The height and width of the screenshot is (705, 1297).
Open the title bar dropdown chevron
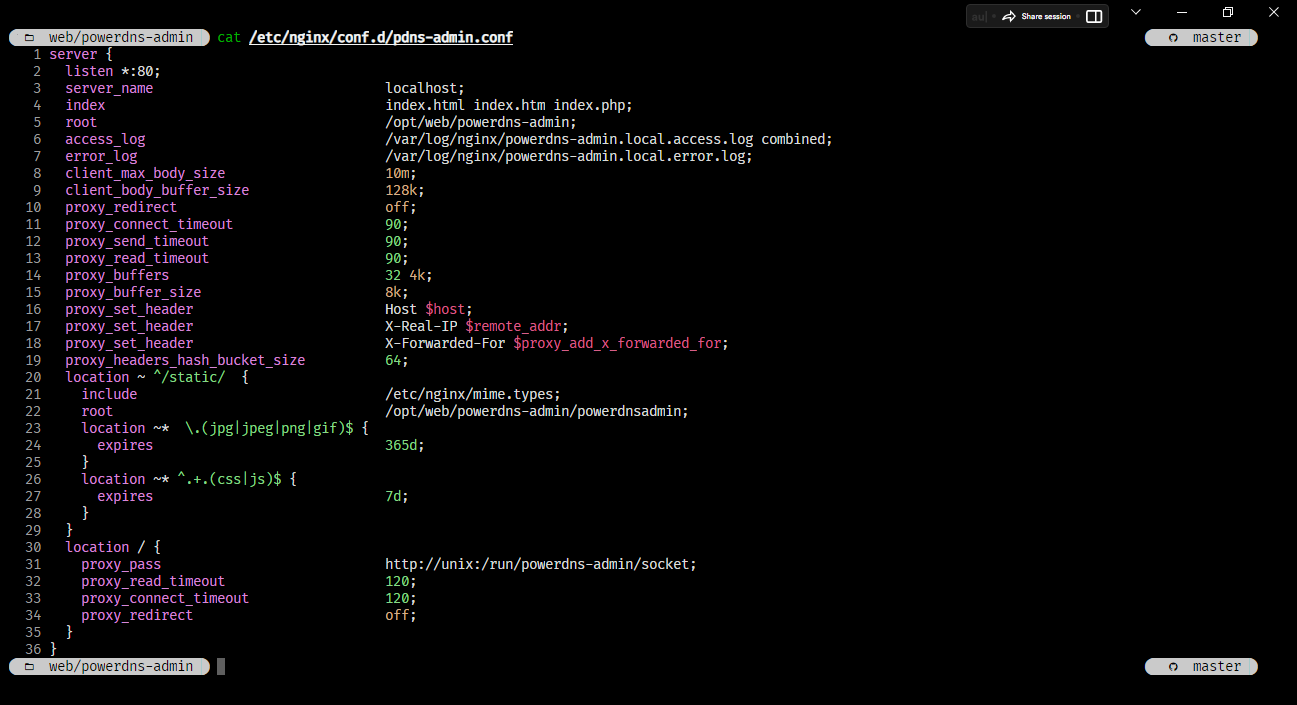1136,12
